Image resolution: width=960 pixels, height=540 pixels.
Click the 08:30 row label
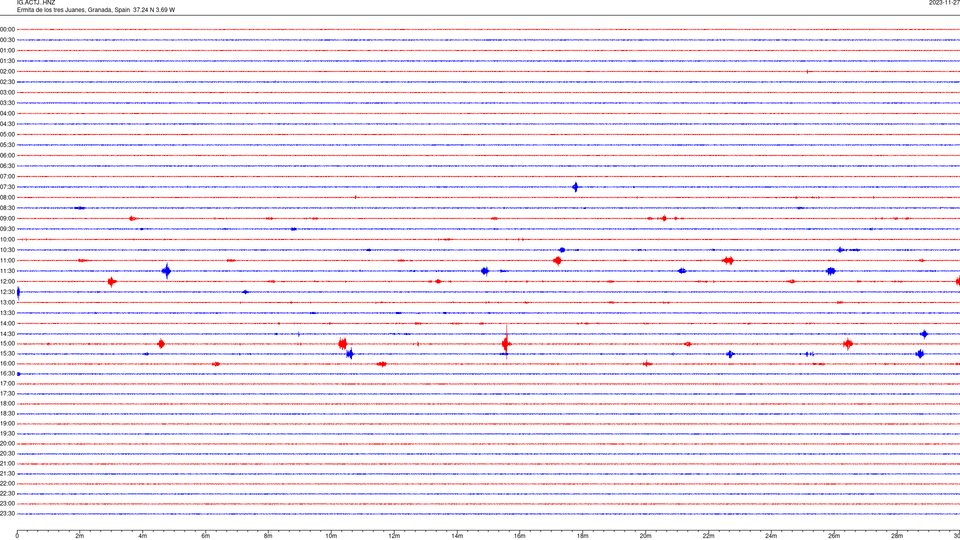tap(7, 208)
